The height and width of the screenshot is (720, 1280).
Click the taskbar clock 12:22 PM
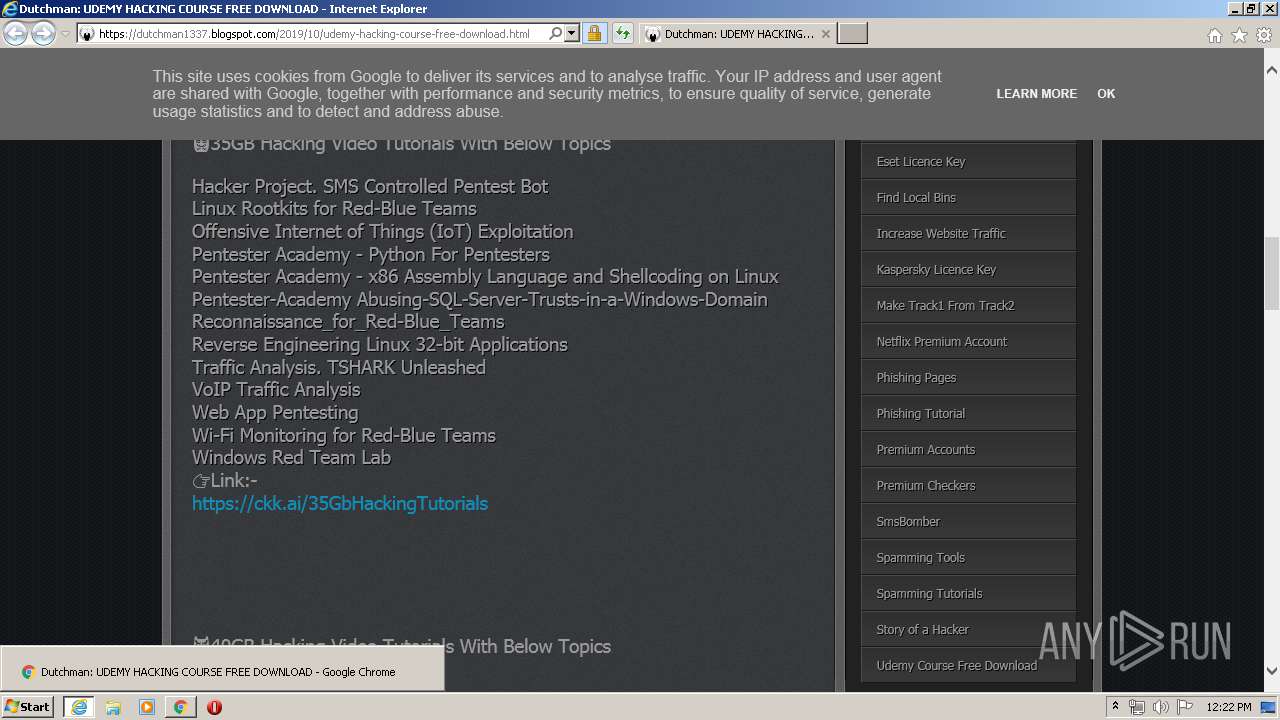click(1229, 707)
